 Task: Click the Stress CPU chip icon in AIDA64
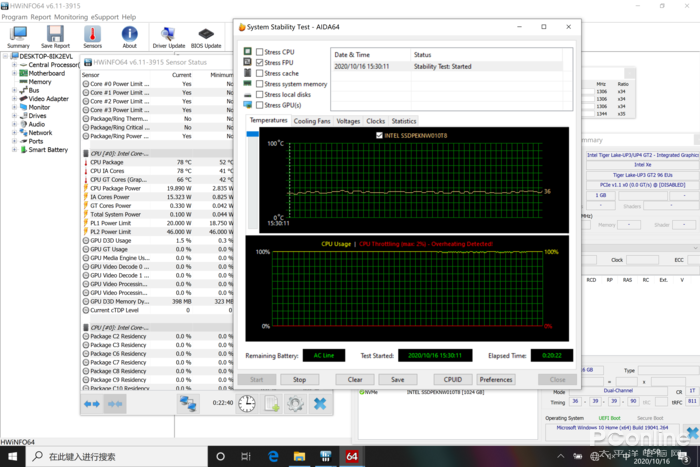247,51
